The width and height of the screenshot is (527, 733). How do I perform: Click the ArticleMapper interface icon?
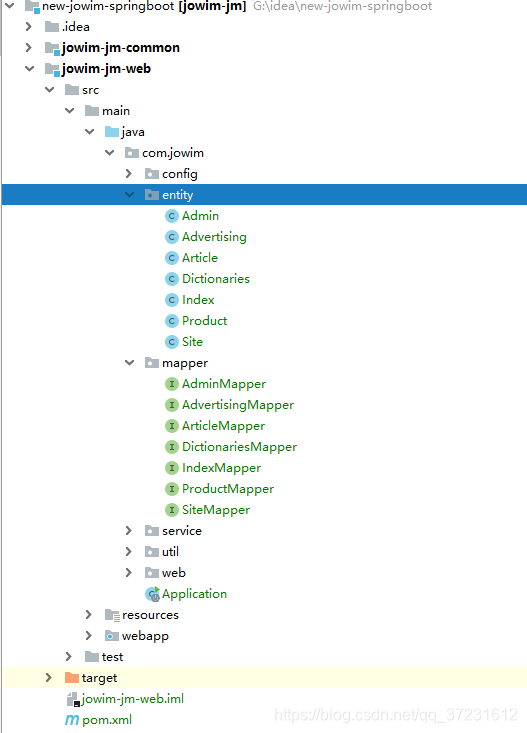point(172,426)
